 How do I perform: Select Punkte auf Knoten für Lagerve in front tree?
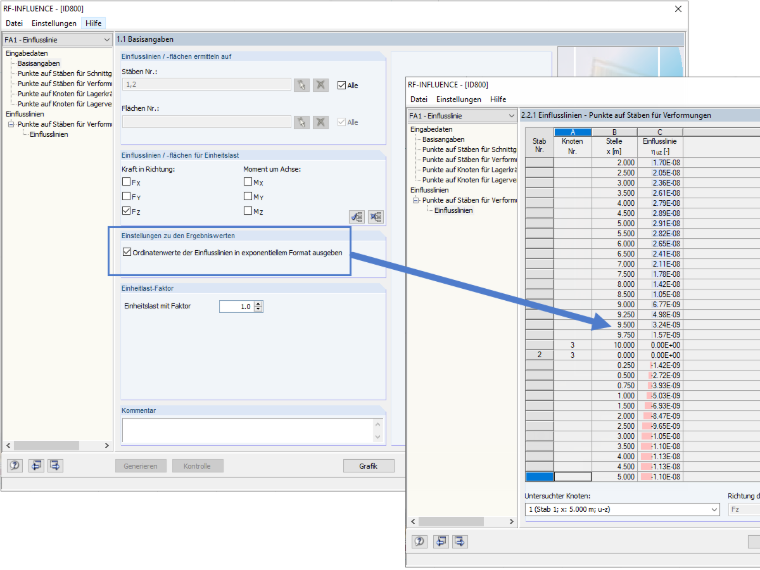point(469,180)
